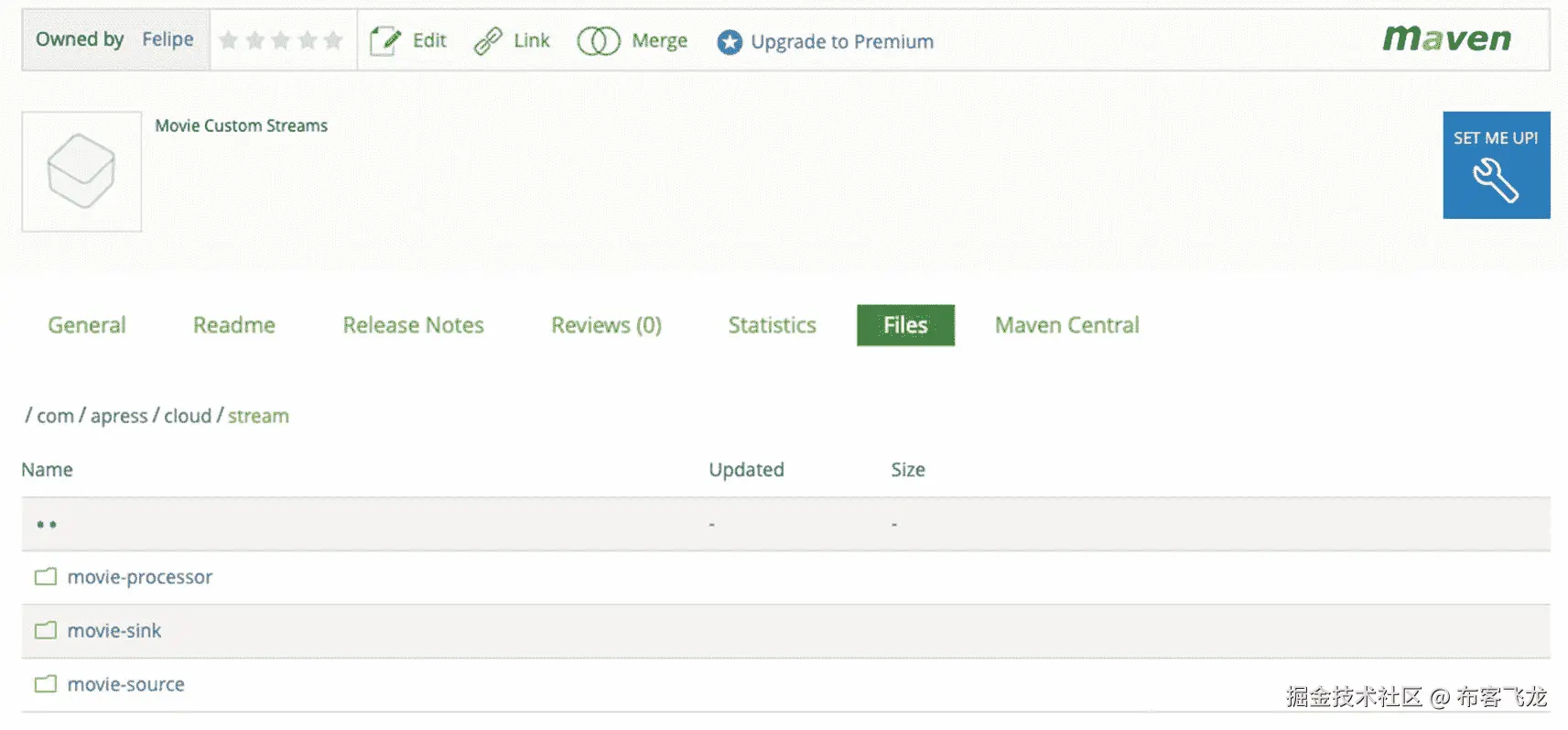Image resolution: width=1568 pixels, height=730 pixels.
Task: Go up via the '..' parent row
Action: [x=785, y=525]
